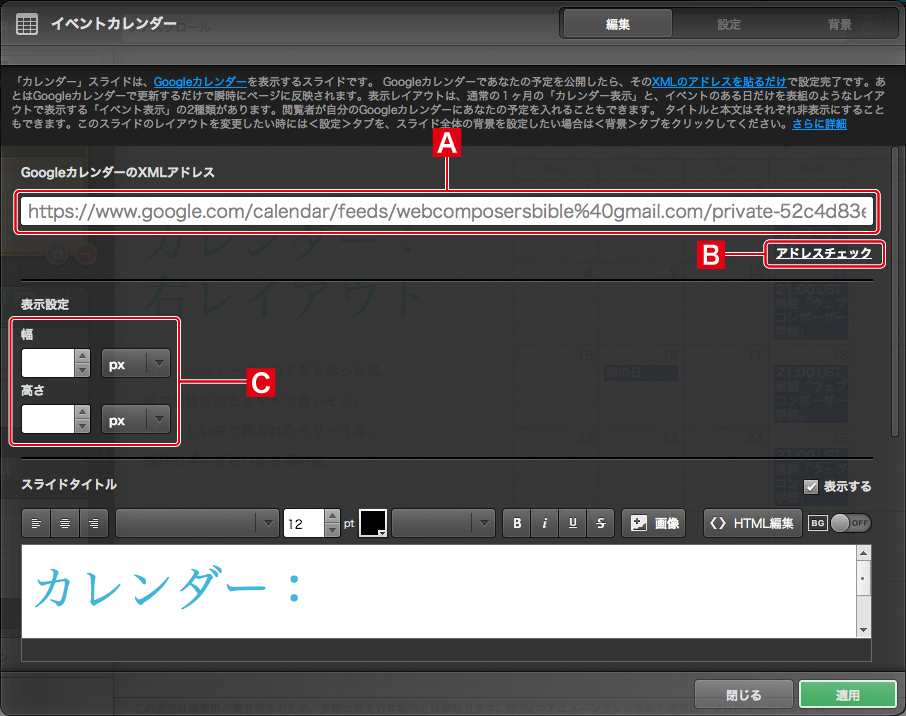Switch to the 設定 tab
906x716 pixels.
[x=729, y=24]
